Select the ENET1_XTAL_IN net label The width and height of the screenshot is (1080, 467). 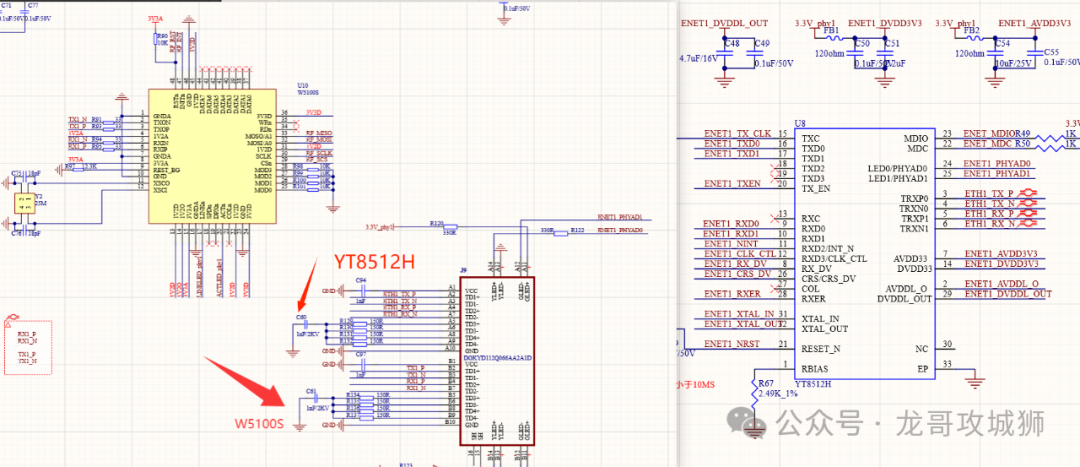click(x=739, y=313)
